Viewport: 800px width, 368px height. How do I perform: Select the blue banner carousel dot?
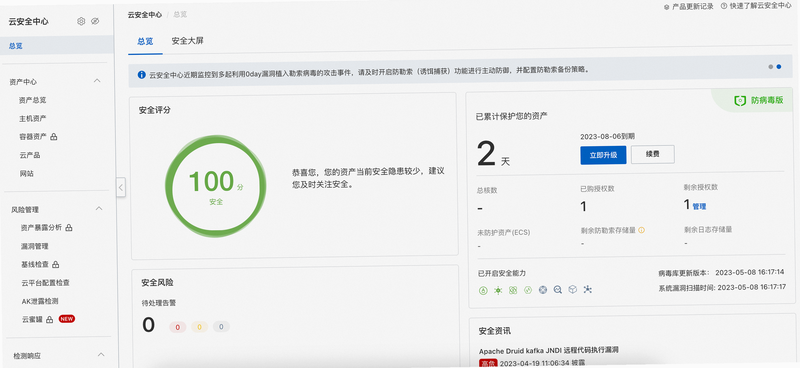779,66
